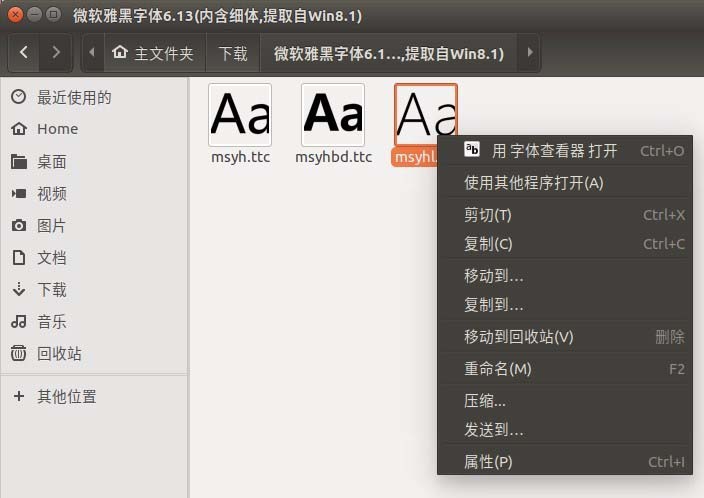Select the highlighted msyhl font thumbnail

[426, 110]
